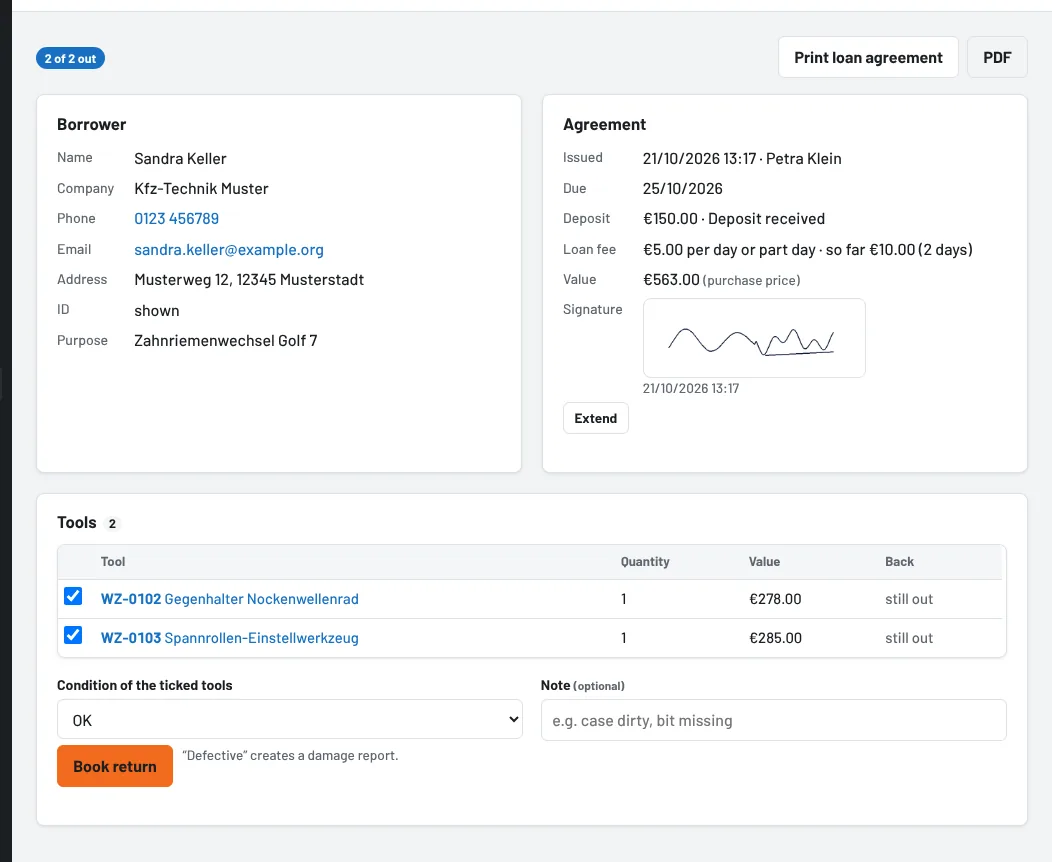This screenshot has height=862, width=1052.
Task: Open the Condition of the ticked tools dropdown
Action: click(x=290, y=720)
